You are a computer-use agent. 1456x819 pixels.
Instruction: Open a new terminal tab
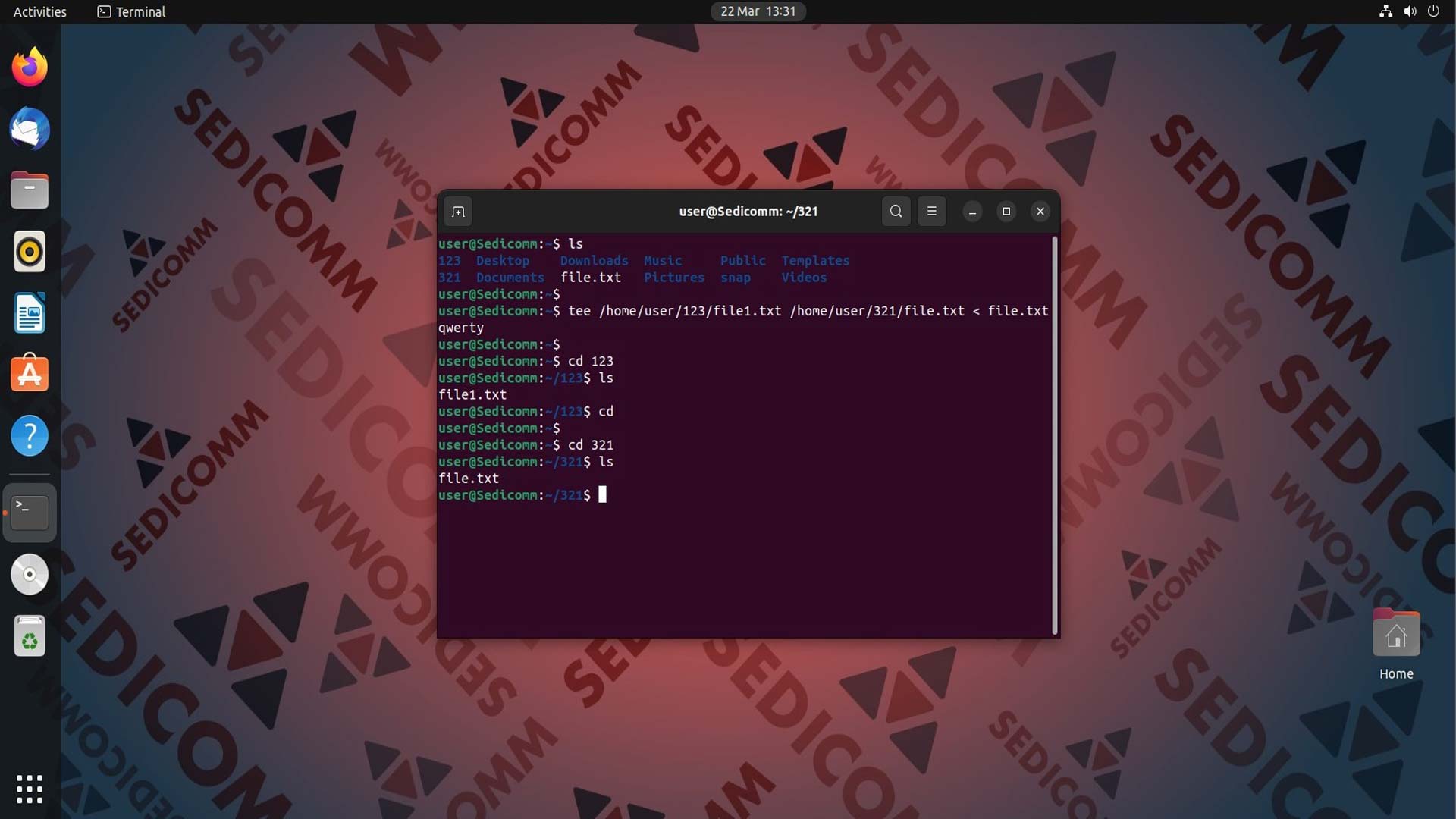pyautogui.click(x=458, y=212)
